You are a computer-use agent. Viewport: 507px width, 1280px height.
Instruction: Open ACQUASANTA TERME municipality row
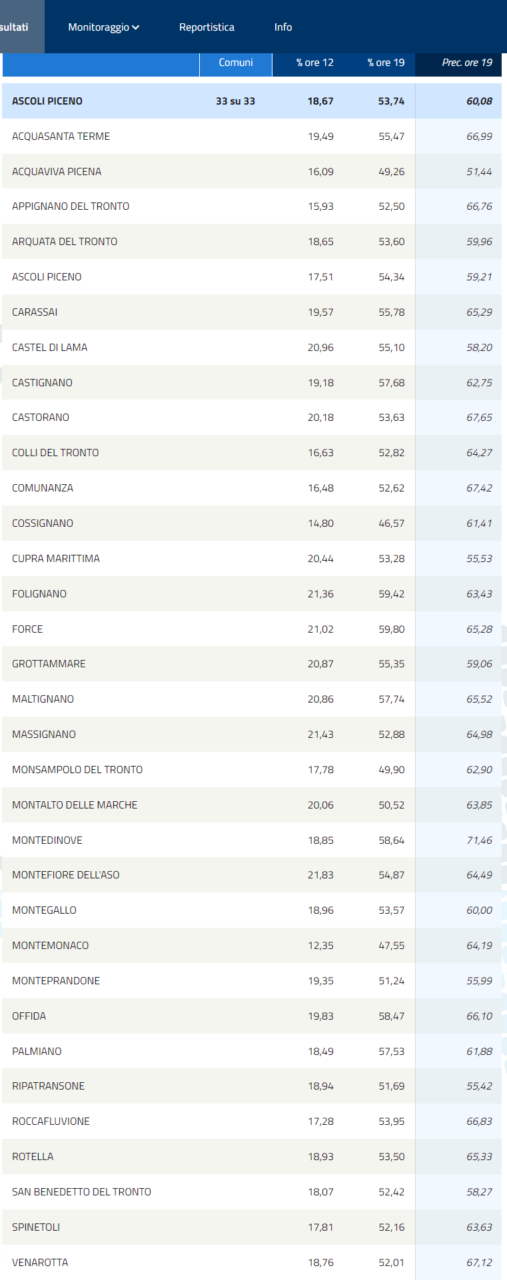pyautogui.click(x=252, y=136)
